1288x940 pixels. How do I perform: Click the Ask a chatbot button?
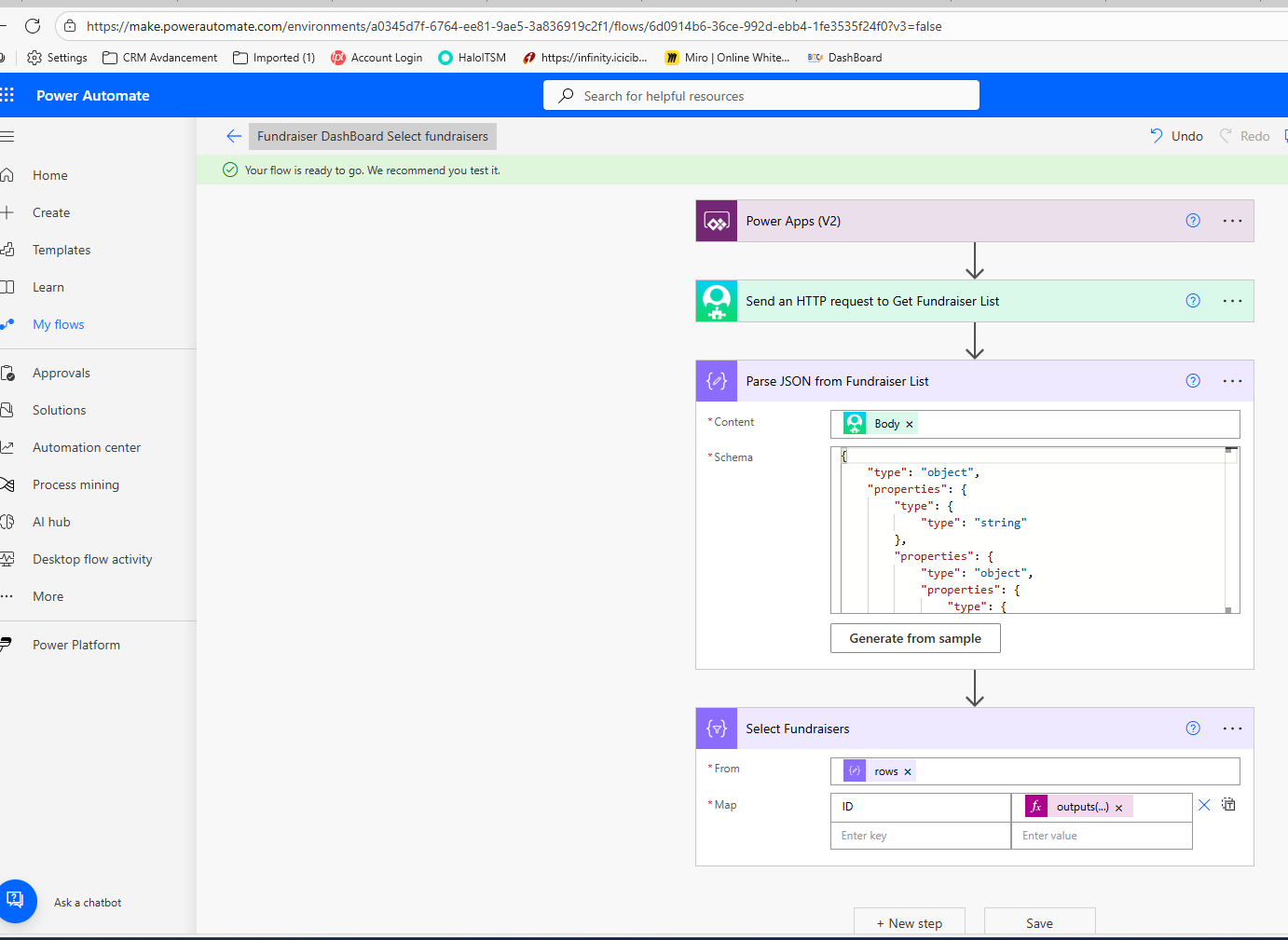pyautogui.click(x=16, y=901)
